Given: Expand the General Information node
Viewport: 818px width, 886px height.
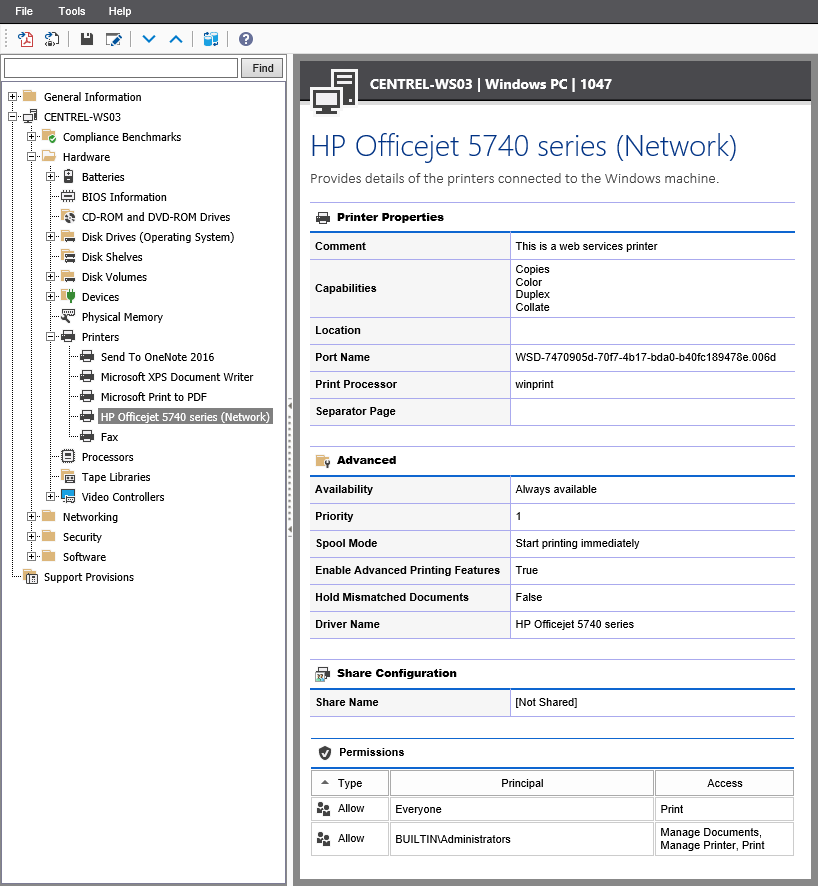Looking at the screenshot, I should click(12, 97).
